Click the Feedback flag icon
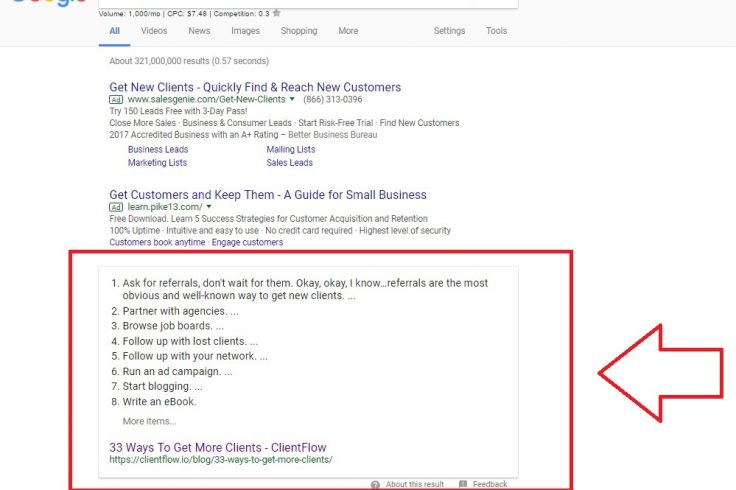The width and height of the screenshot is (736, 490). tap(463, 484)
